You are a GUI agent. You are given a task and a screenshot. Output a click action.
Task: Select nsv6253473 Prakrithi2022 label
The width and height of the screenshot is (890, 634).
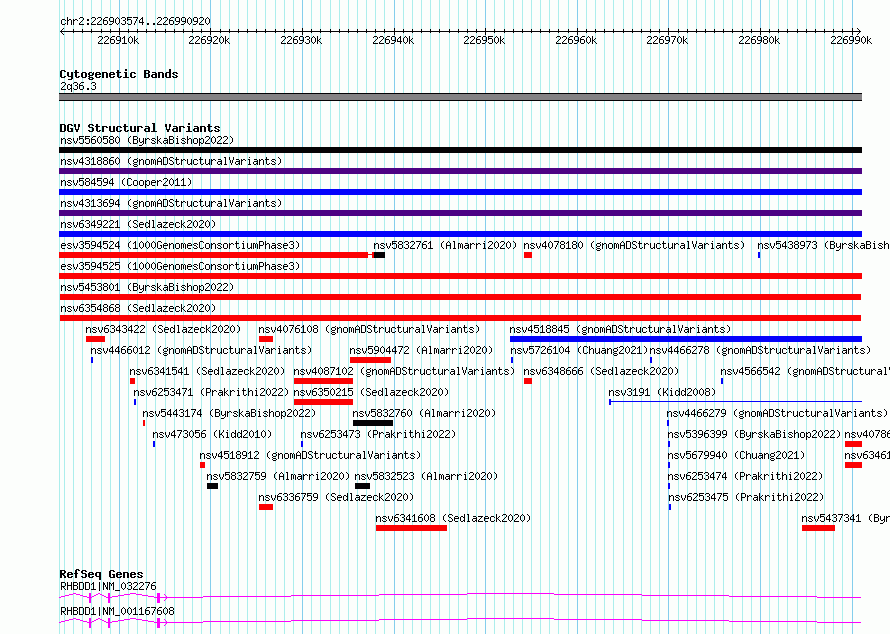[378, 434]
